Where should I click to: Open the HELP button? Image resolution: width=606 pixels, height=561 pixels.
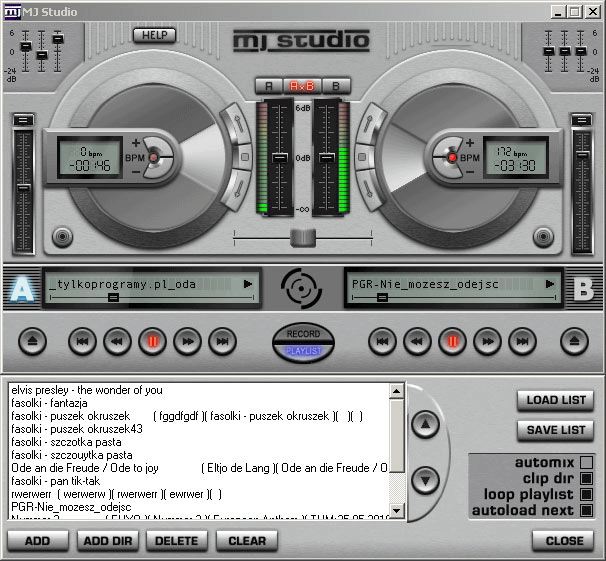tap(155, 35)
